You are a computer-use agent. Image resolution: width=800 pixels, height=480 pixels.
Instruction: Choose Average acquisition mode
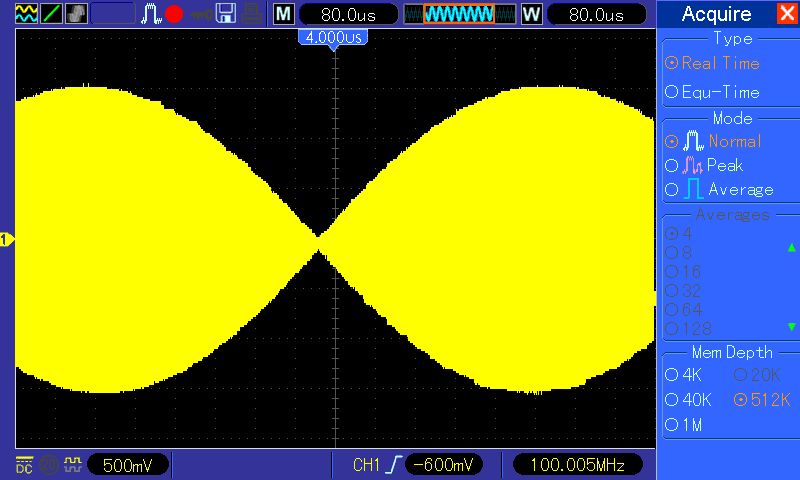point(719,189)
